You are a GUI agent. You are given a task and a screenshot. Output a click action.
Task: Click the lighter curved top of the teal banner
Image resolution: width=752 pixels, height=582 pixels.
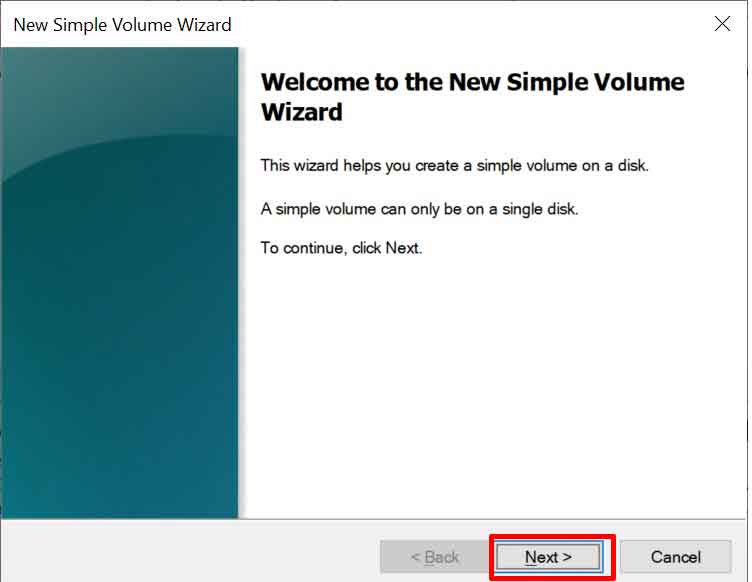120,91
